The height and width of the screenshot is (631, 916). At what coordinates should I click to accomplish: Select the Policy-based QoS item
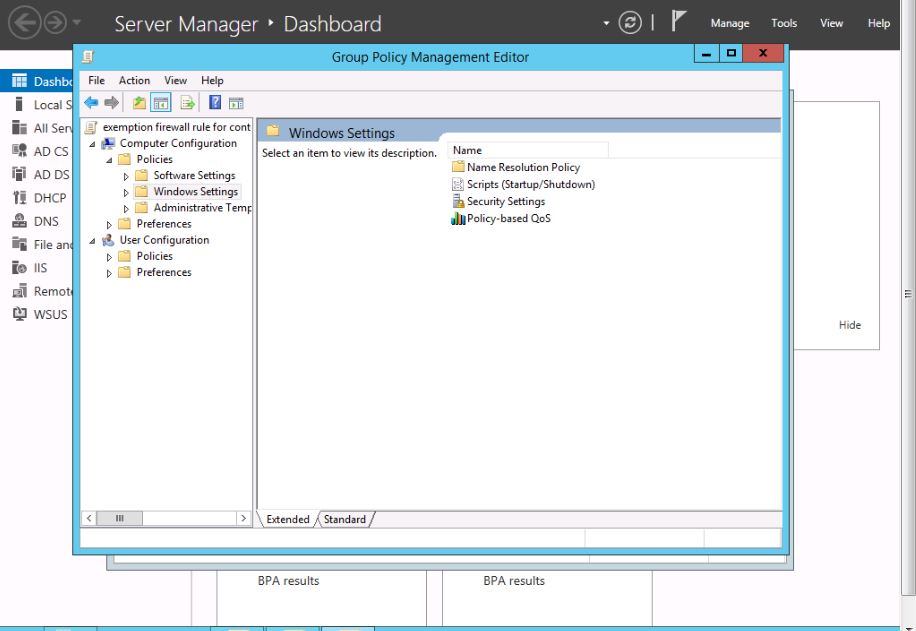point(501,219)
